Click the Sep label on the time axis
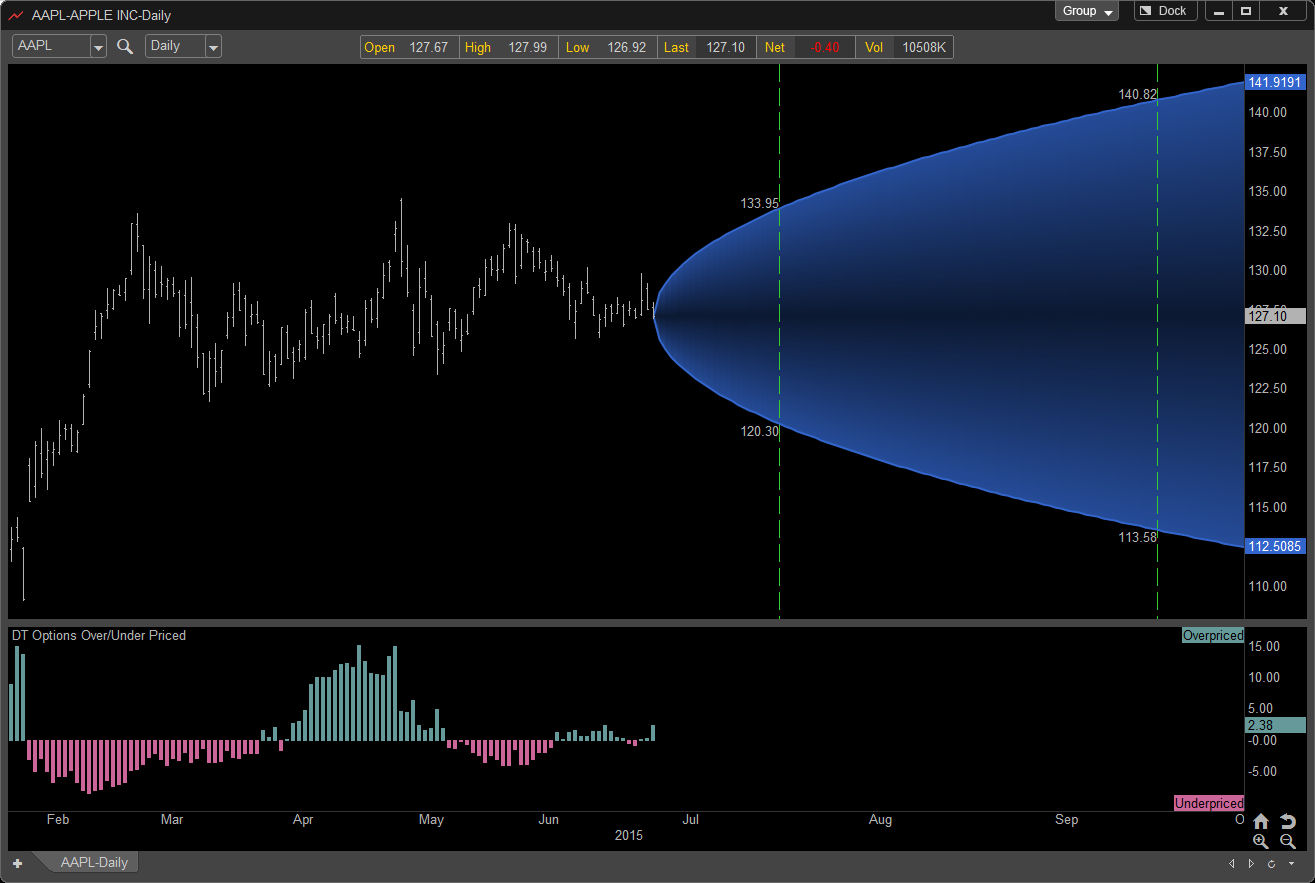The image size is (1315, 883). [x=1067, y=820]
